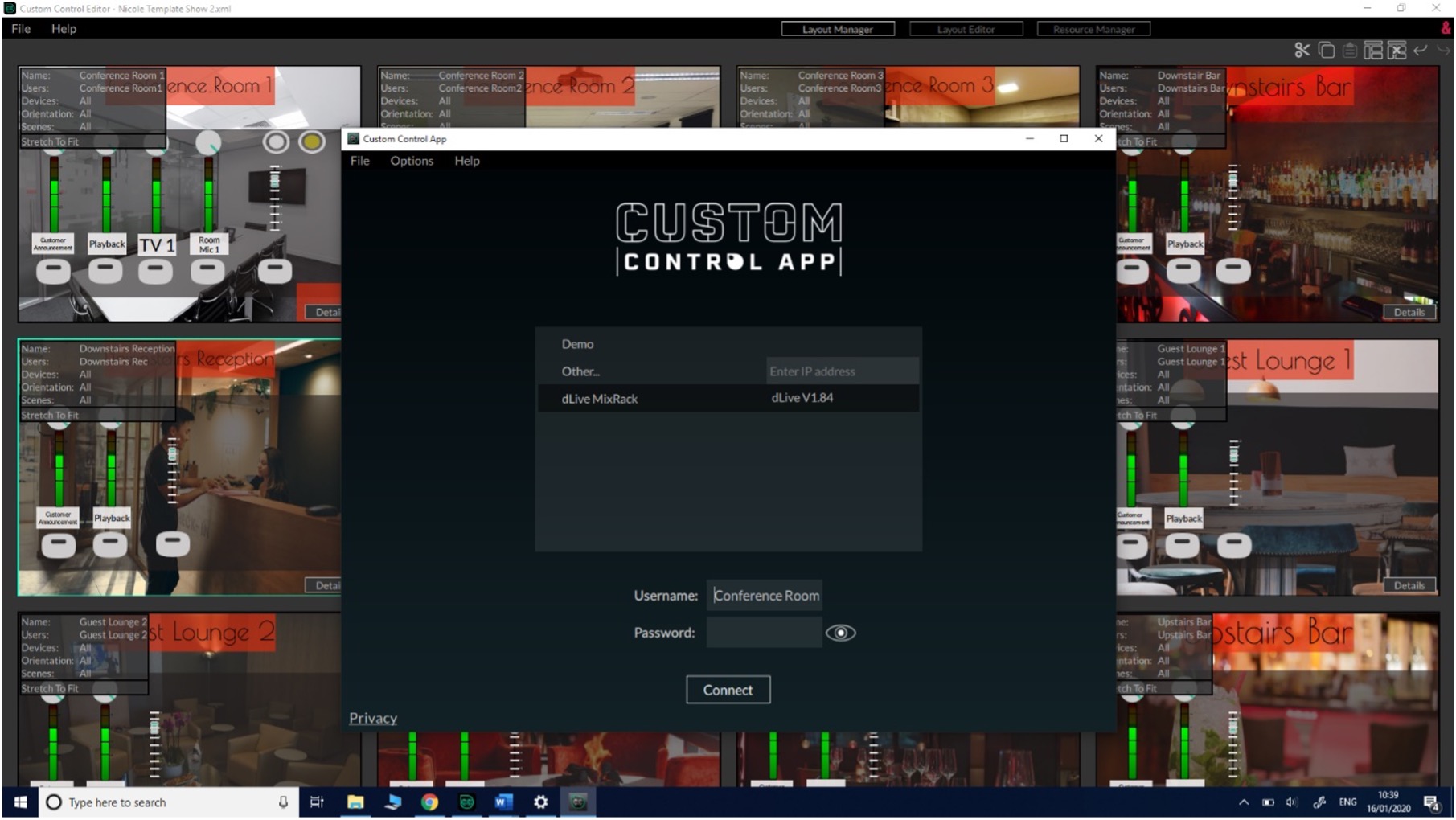
Task: Open File Explorer from the taskbar
Action: point(355,802)
